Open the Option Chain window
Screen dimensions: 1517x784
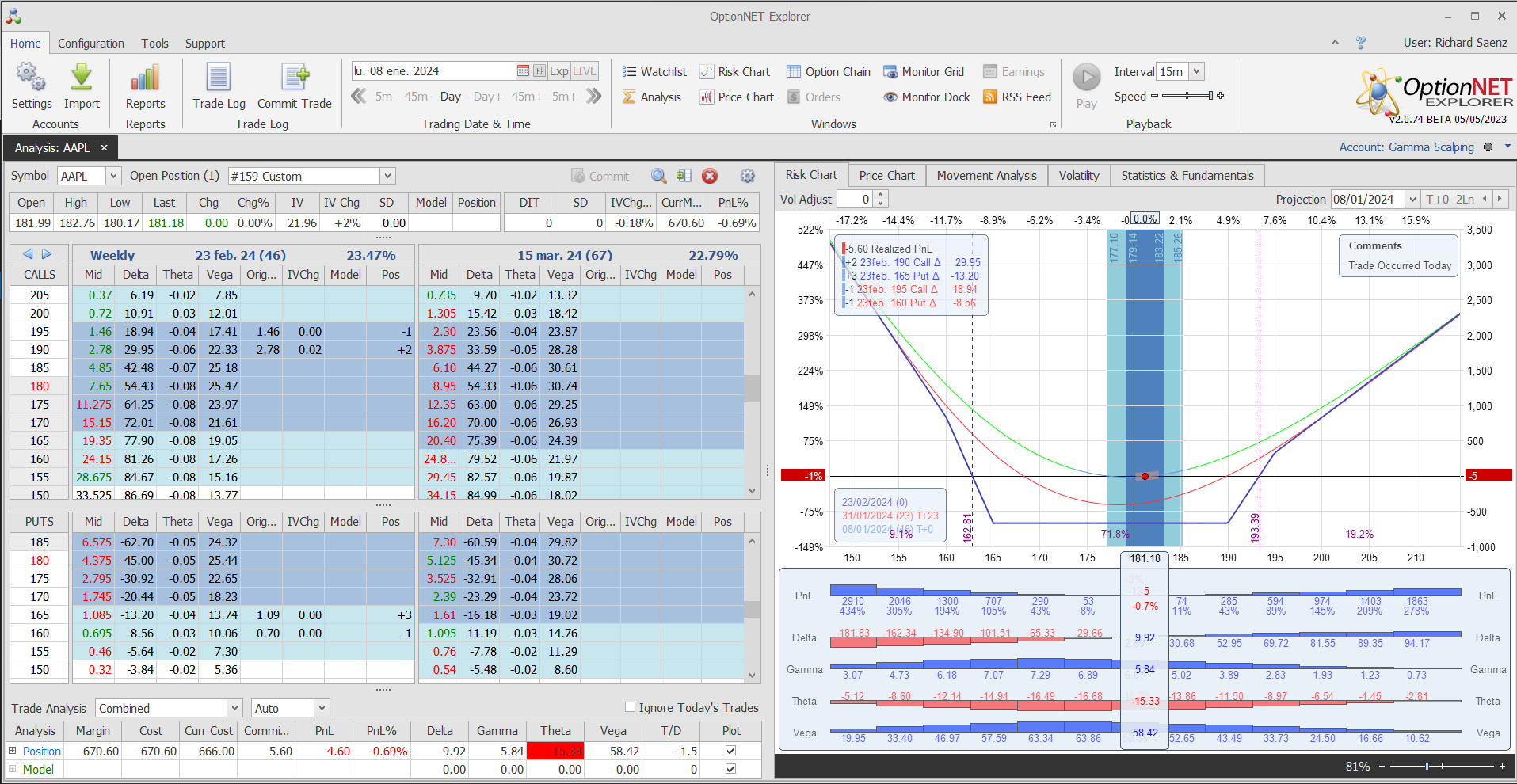point(828,72)
